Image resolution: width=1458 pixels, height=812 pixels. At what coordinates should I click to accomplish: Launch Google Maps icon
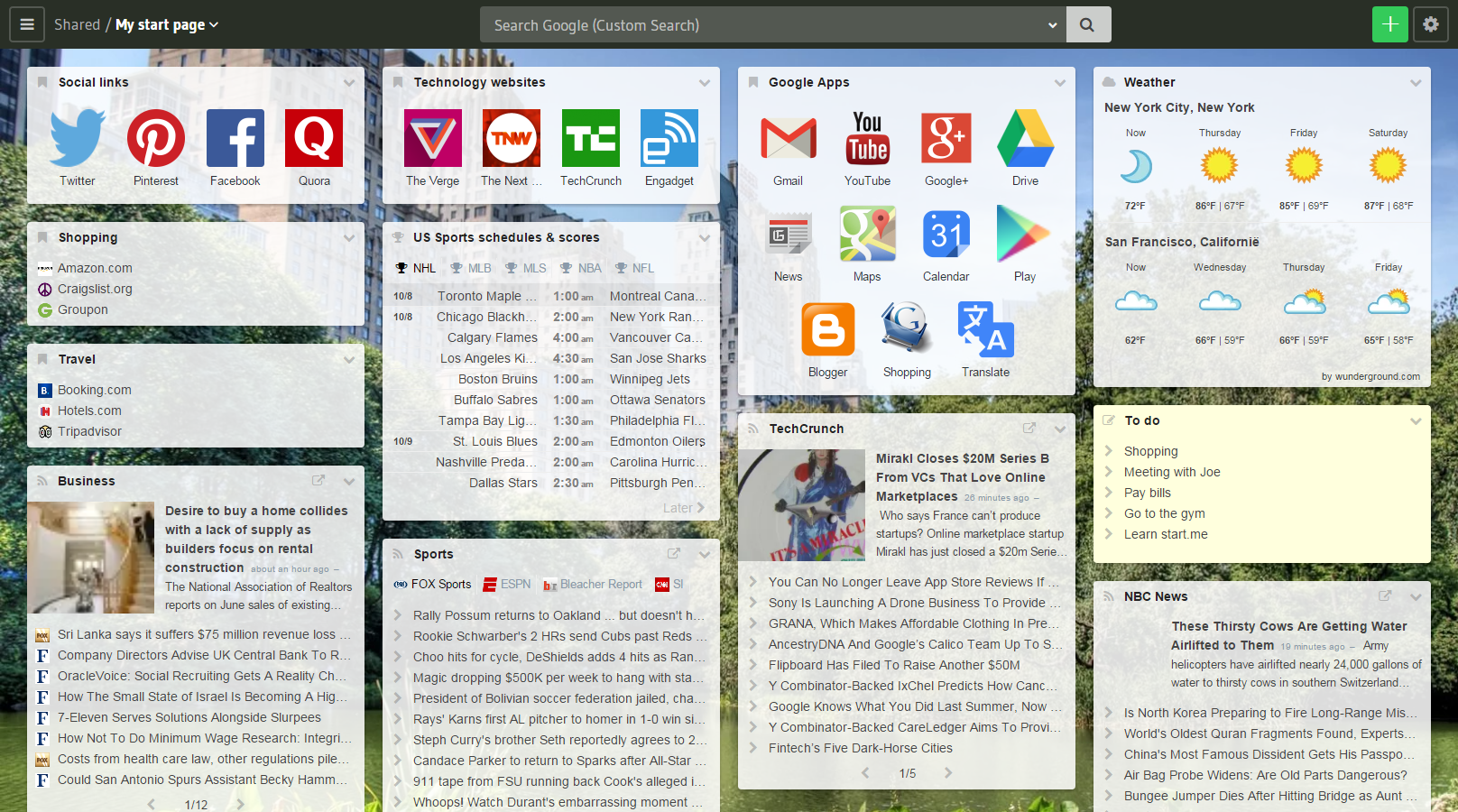pyautogui.click(x=867, y=234)
